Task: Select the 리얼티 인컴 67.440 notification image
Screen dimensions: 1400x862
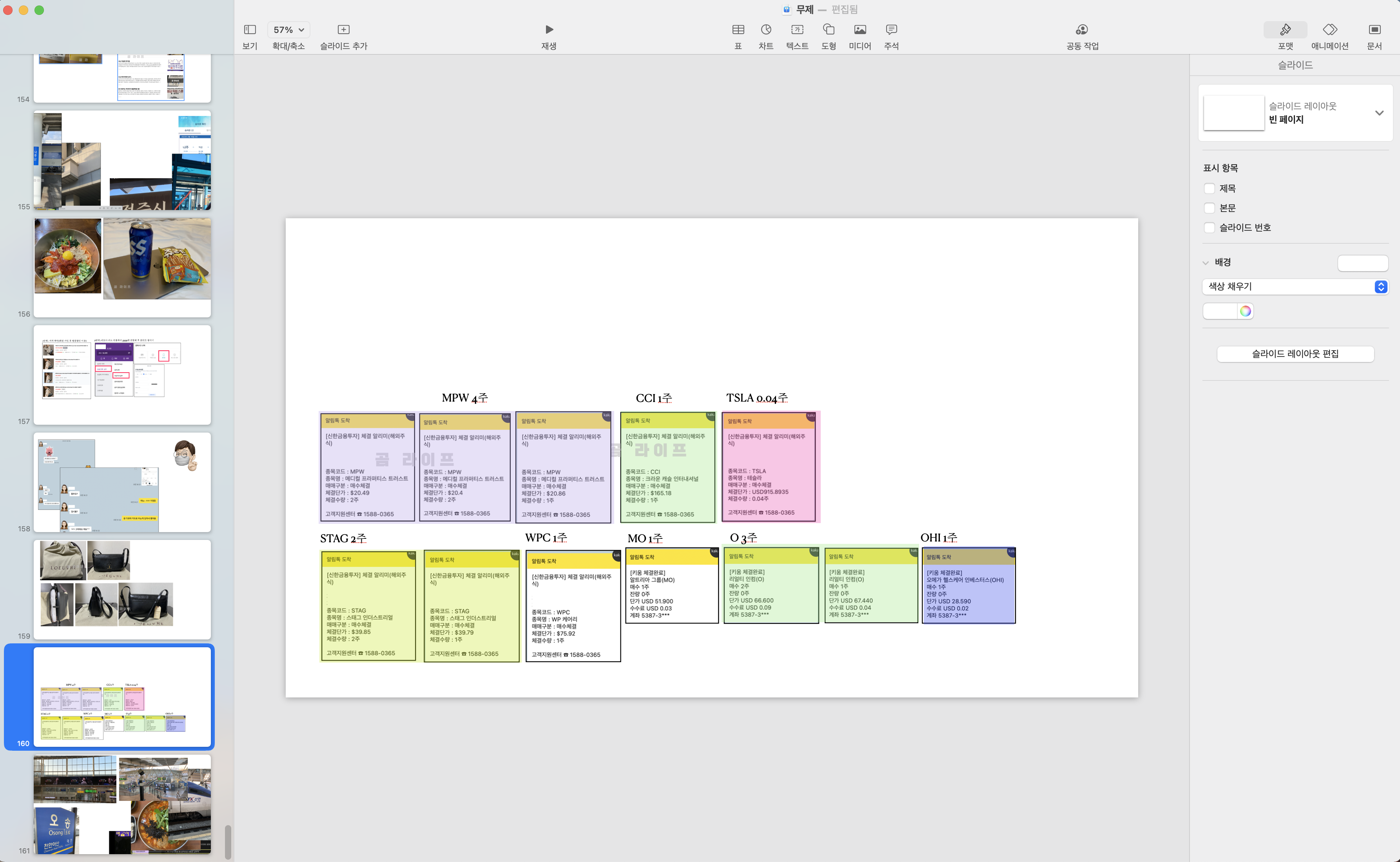Action: tap(871, 585)
